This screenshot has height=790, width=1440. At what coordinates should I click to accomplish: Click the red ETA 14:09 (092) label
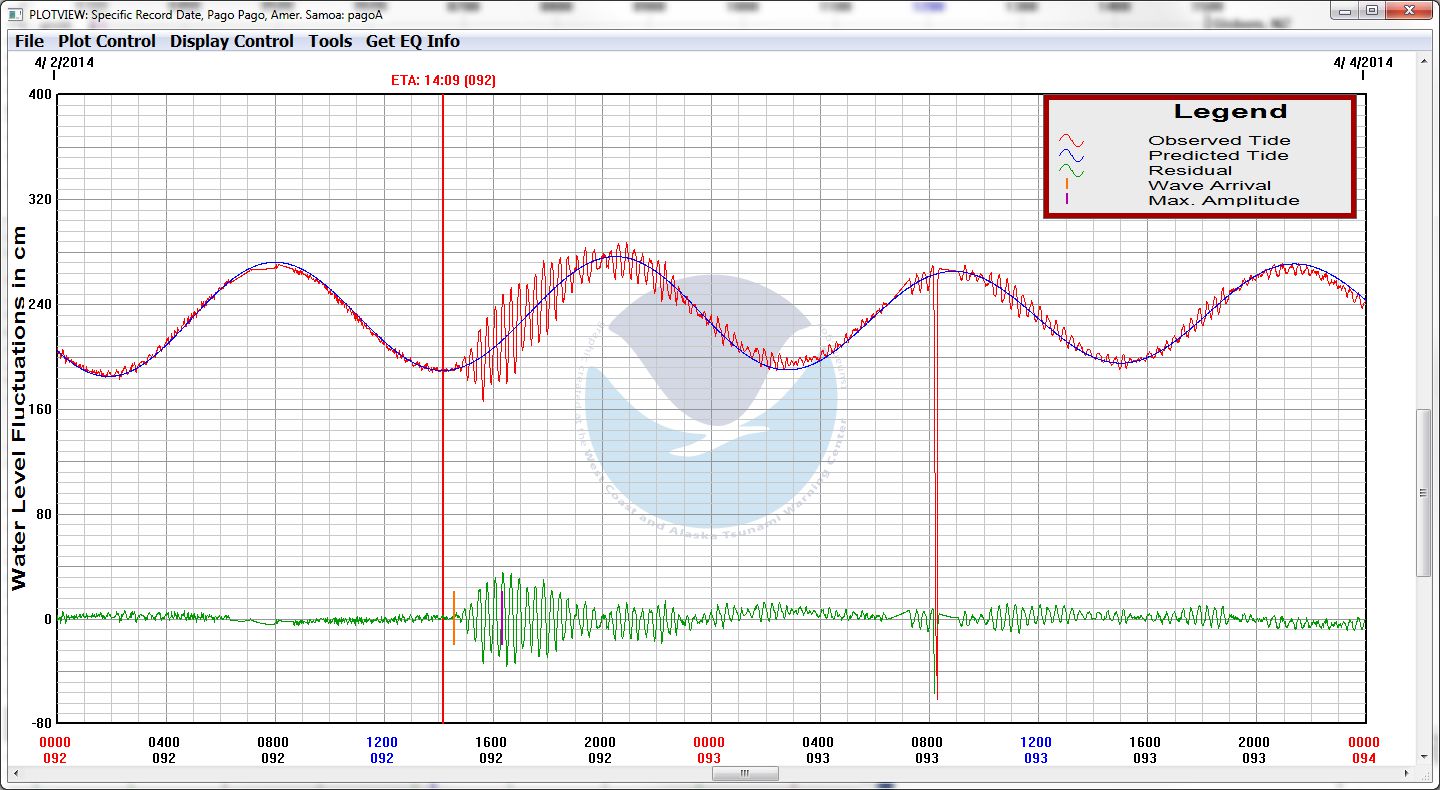click(443, 80)
